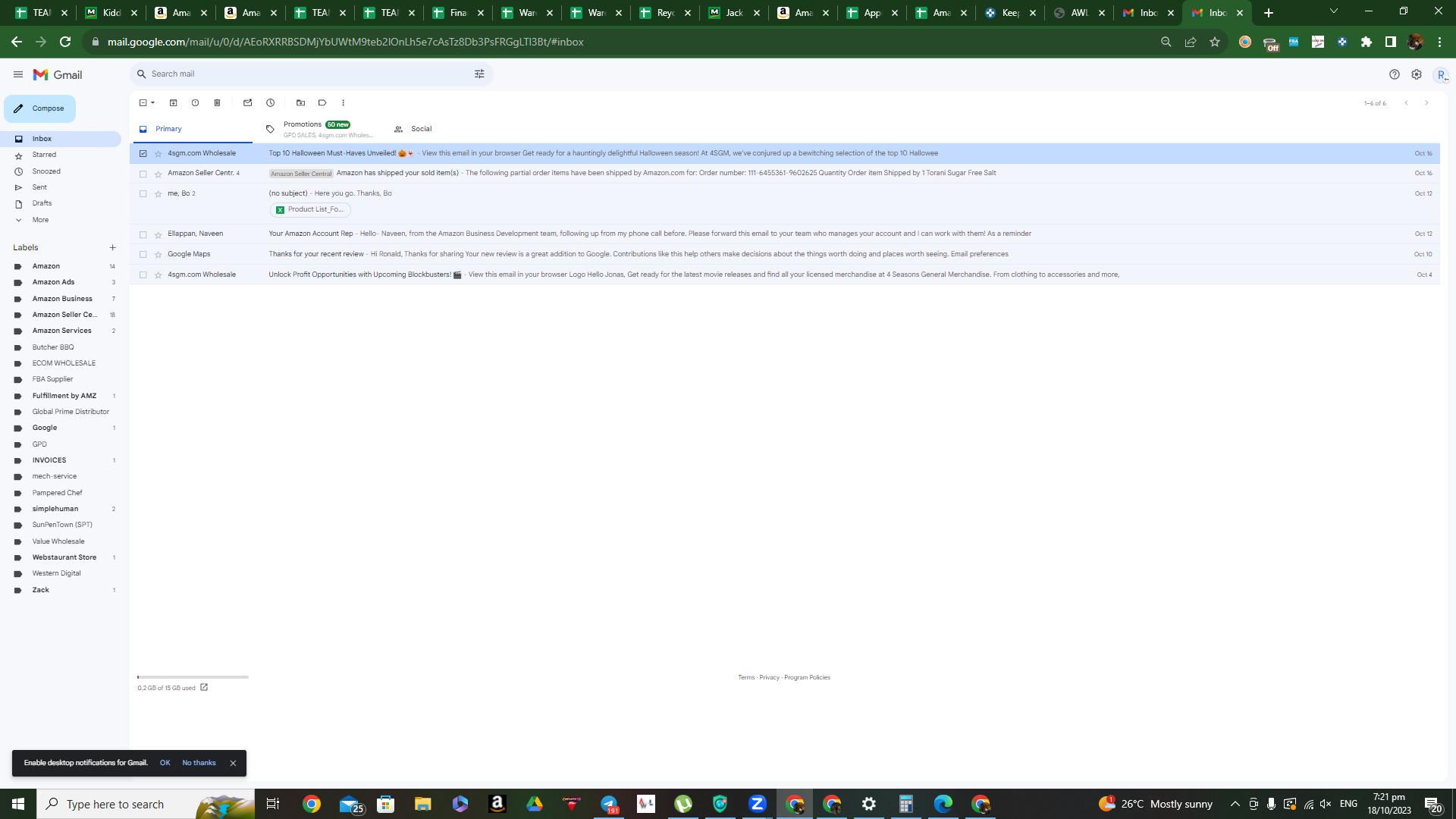Screen dimensions: 1456x819
Task: Delete the selected email with the trash icon
Action: (x=217, y=103)
